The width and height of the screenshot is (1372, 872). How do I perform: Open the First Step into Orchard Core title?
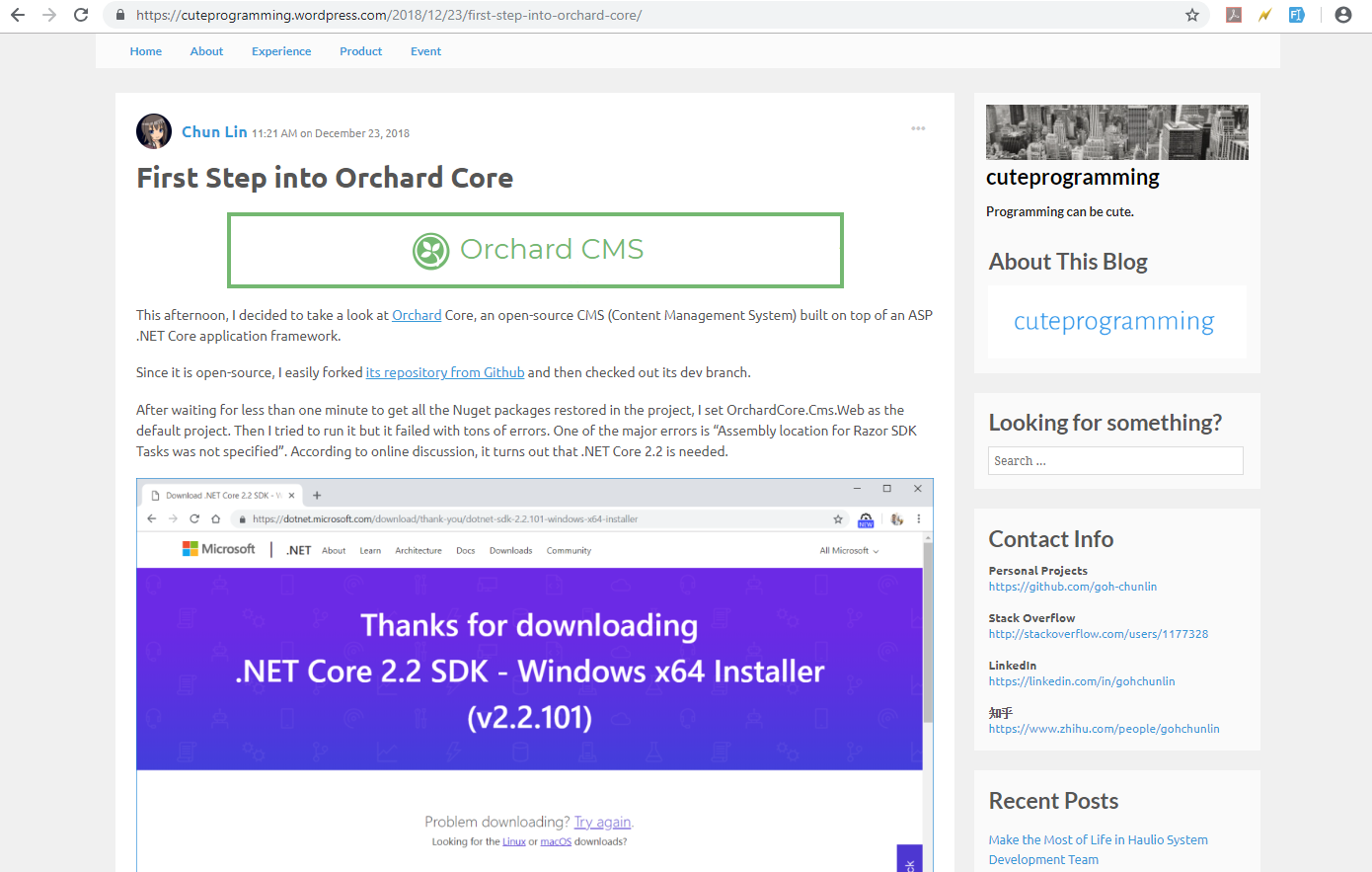tap(325, 178)
